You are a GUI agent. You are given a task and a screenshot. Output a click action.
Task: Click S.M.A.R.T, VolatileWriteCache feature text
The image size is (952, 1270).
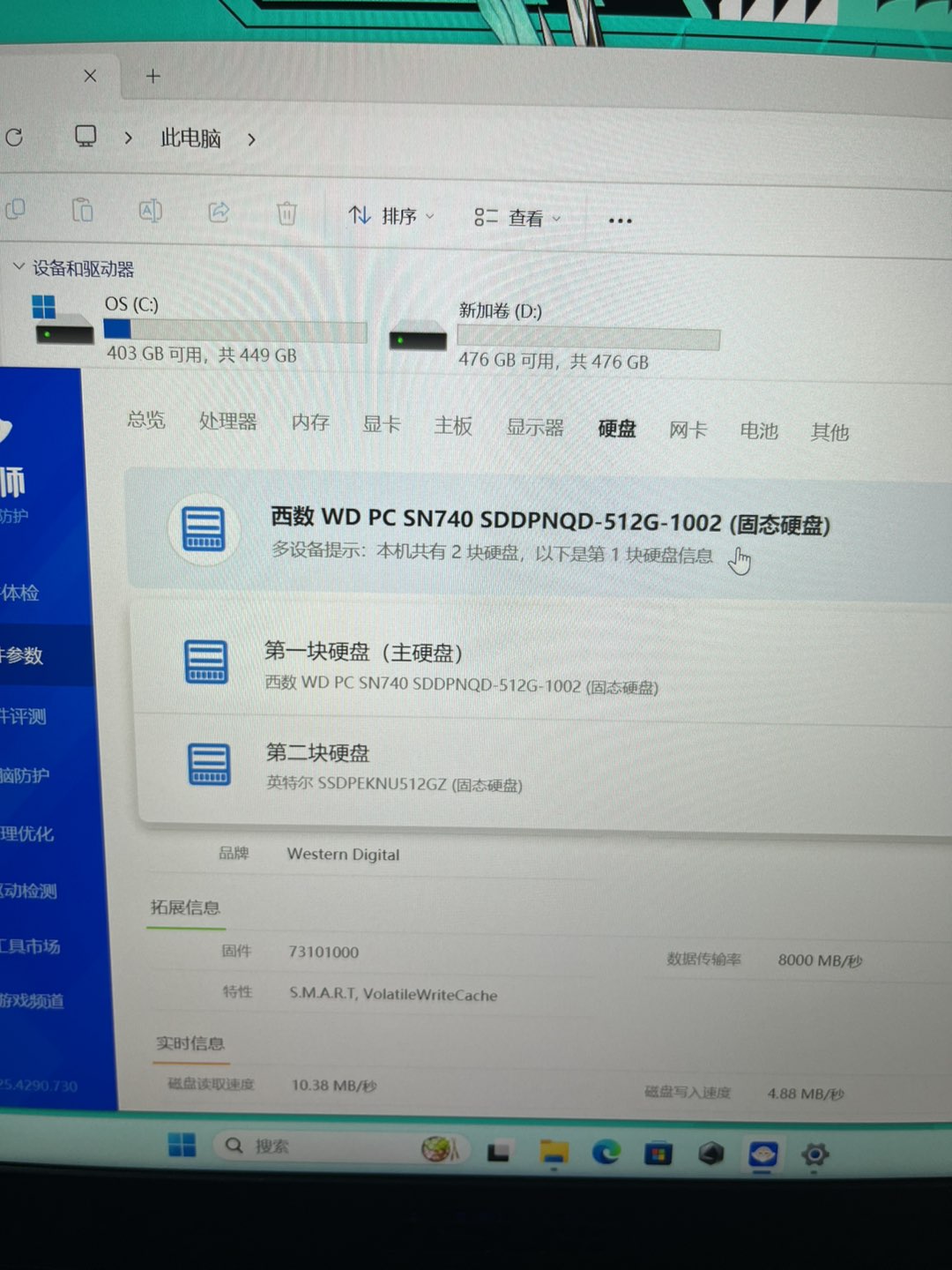coord(393,994)
